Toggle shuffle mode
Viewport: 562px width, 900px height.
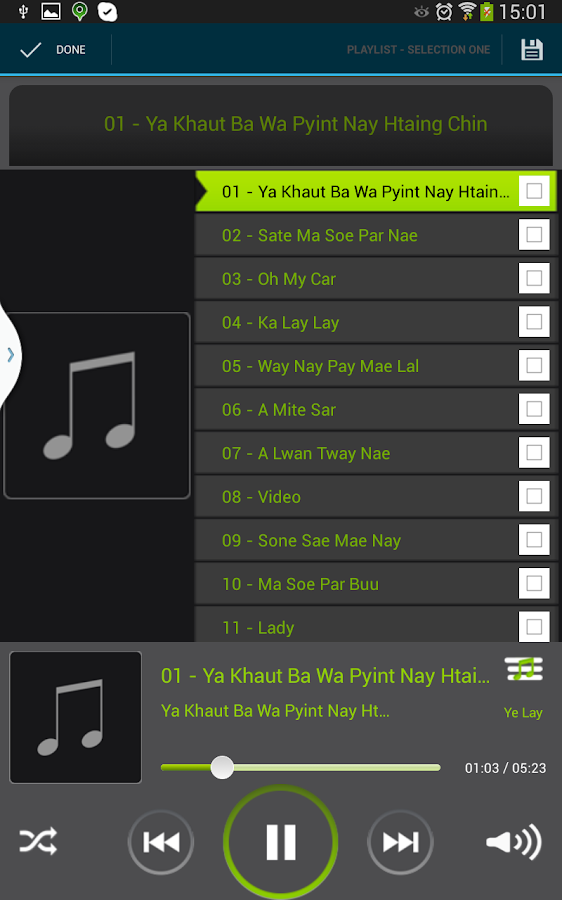pos(38,841)
